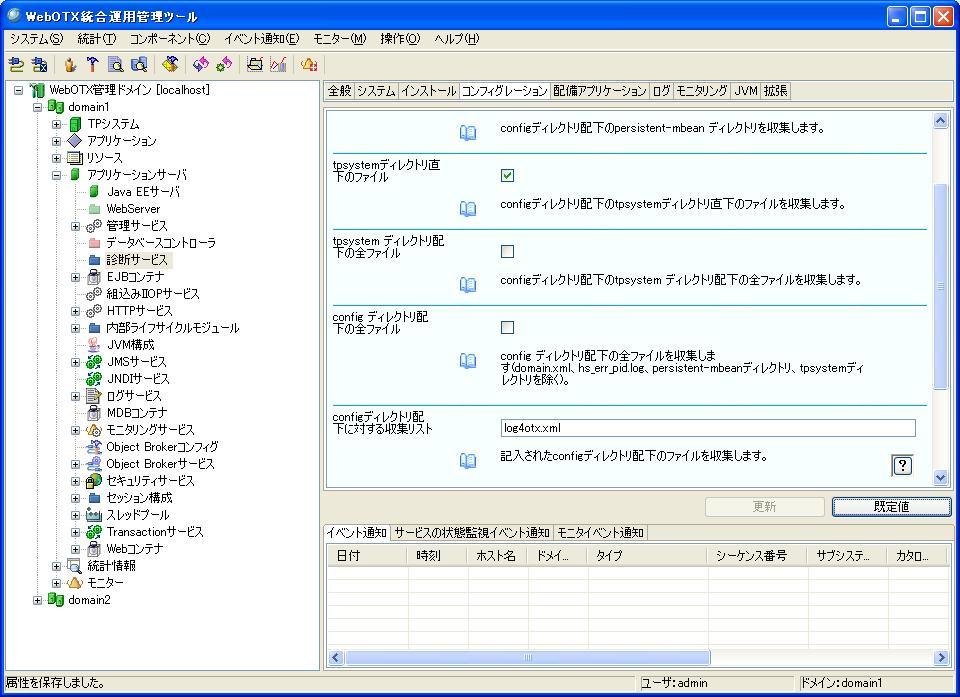Screen dimensions: 960x697
Task: Select Java EEサーバ in the tree
Action: point(143,192)
